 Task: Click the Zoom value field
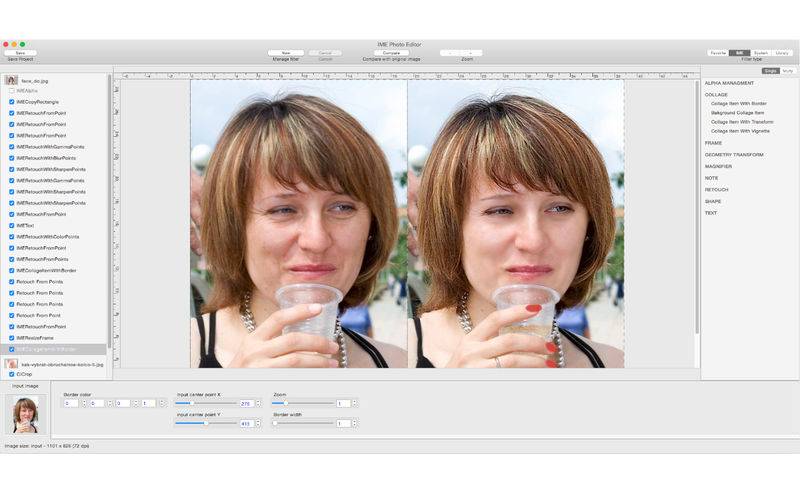343,404
